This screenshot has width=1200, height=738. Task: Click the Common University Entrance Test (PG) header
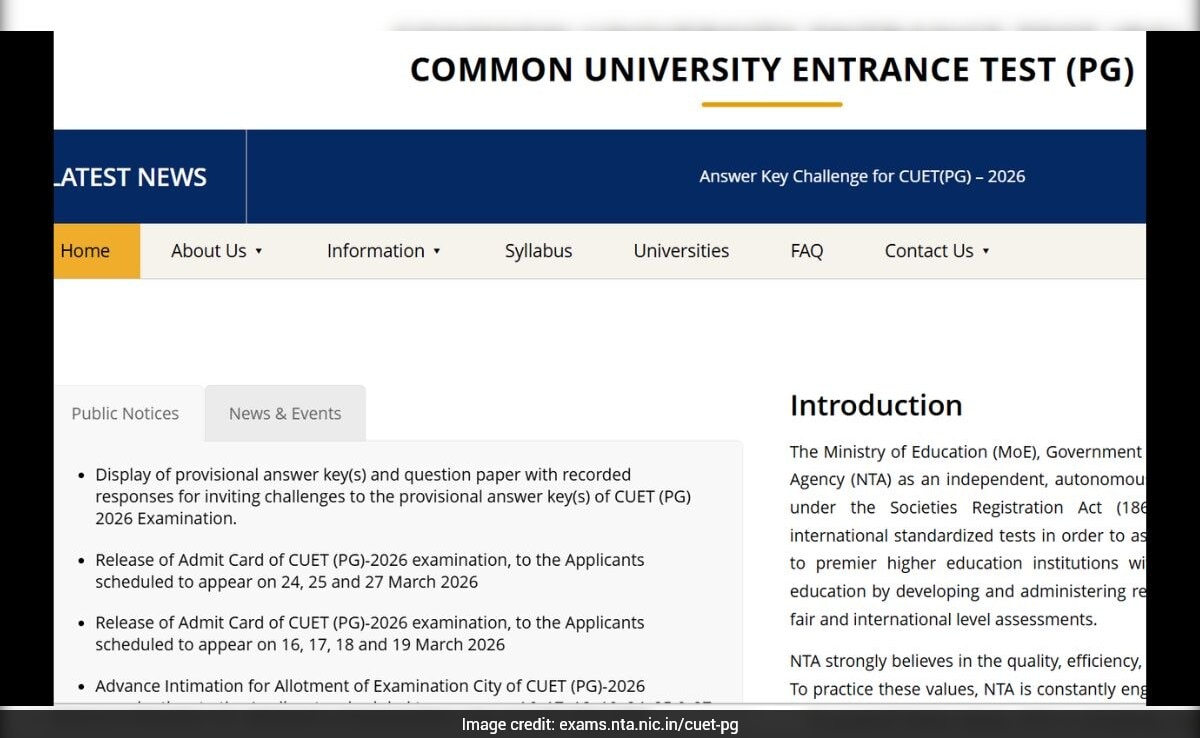tap(772, 69)
